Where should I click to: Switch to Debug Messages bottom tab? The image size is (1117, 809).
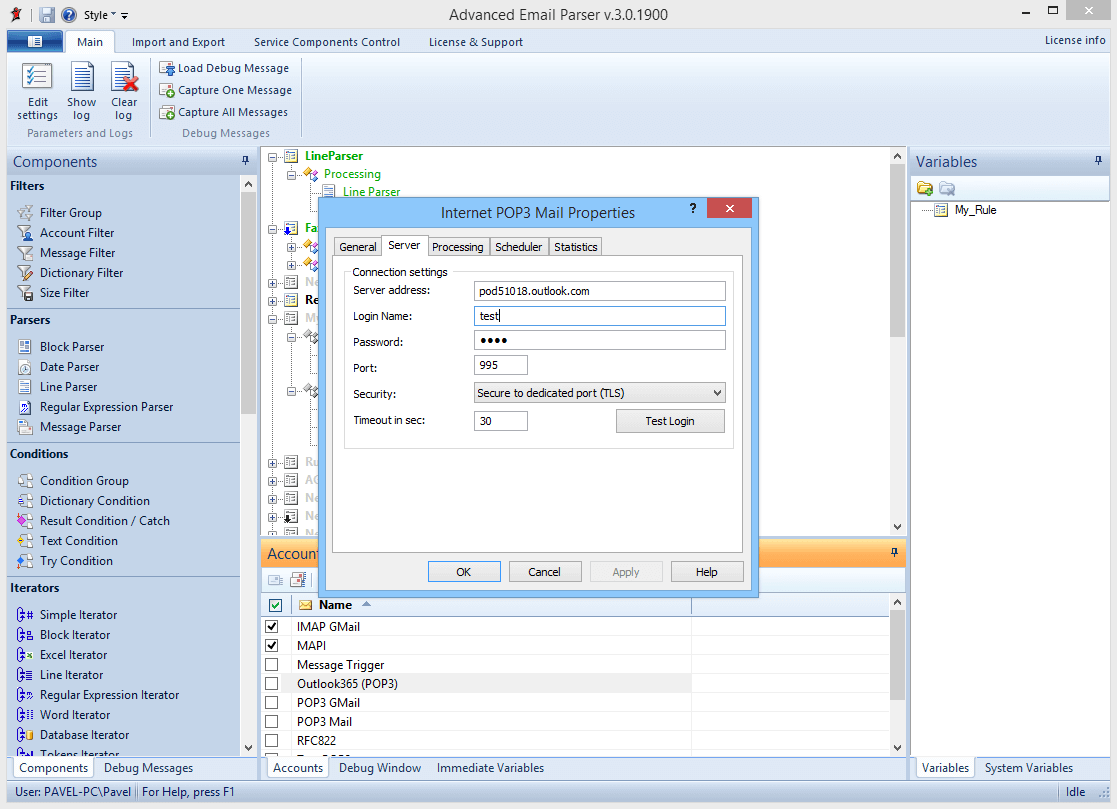(x=148, y=768)
